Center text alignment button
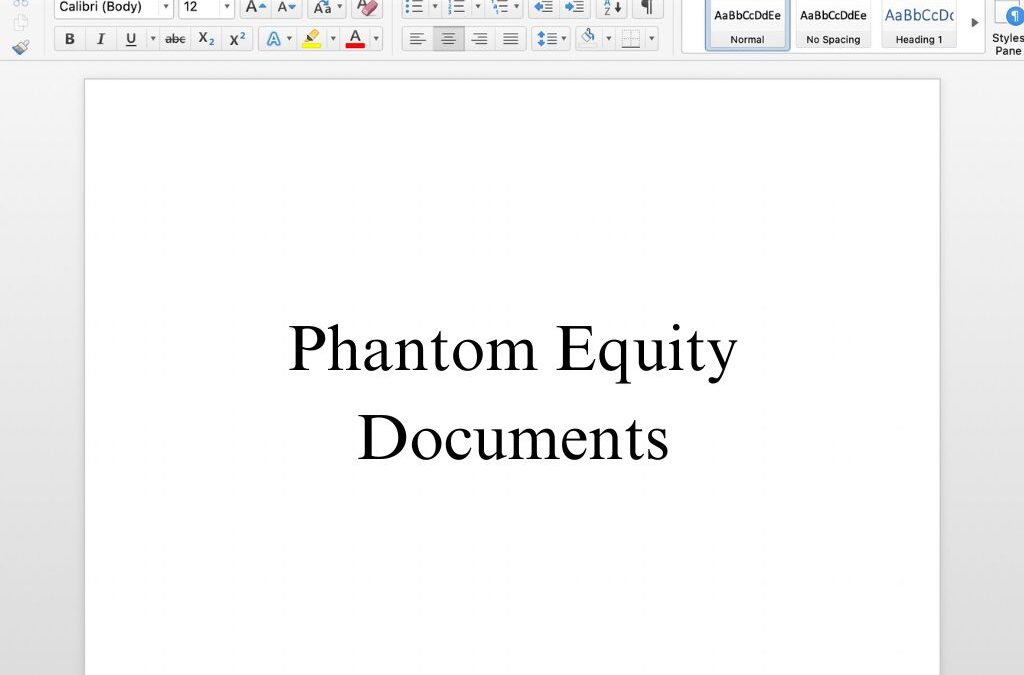The image size is (1024, 675). (449, 39)
